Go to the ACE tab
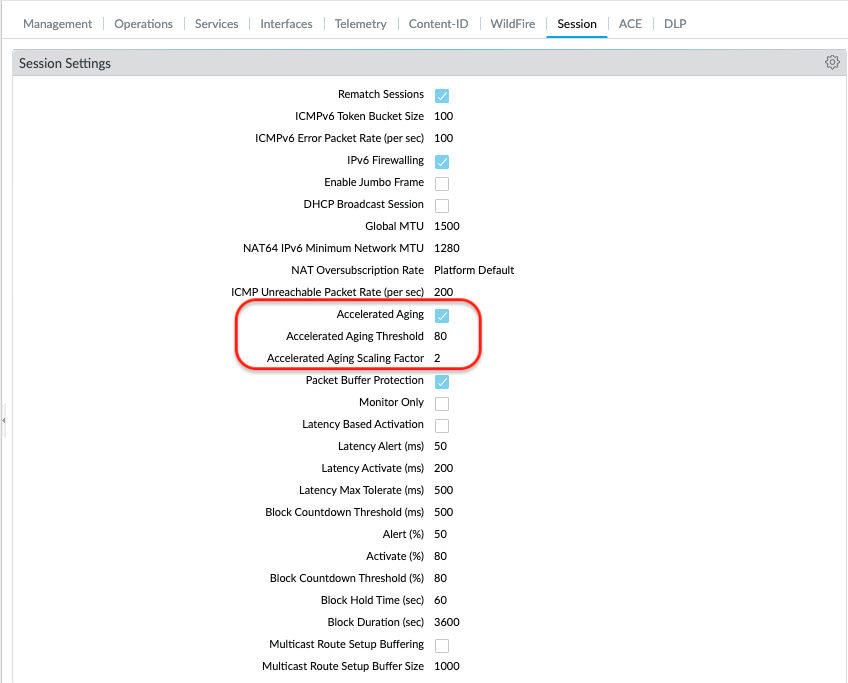Image resolution: width=848 pixels, height=683 pixels. coord(630,24)
